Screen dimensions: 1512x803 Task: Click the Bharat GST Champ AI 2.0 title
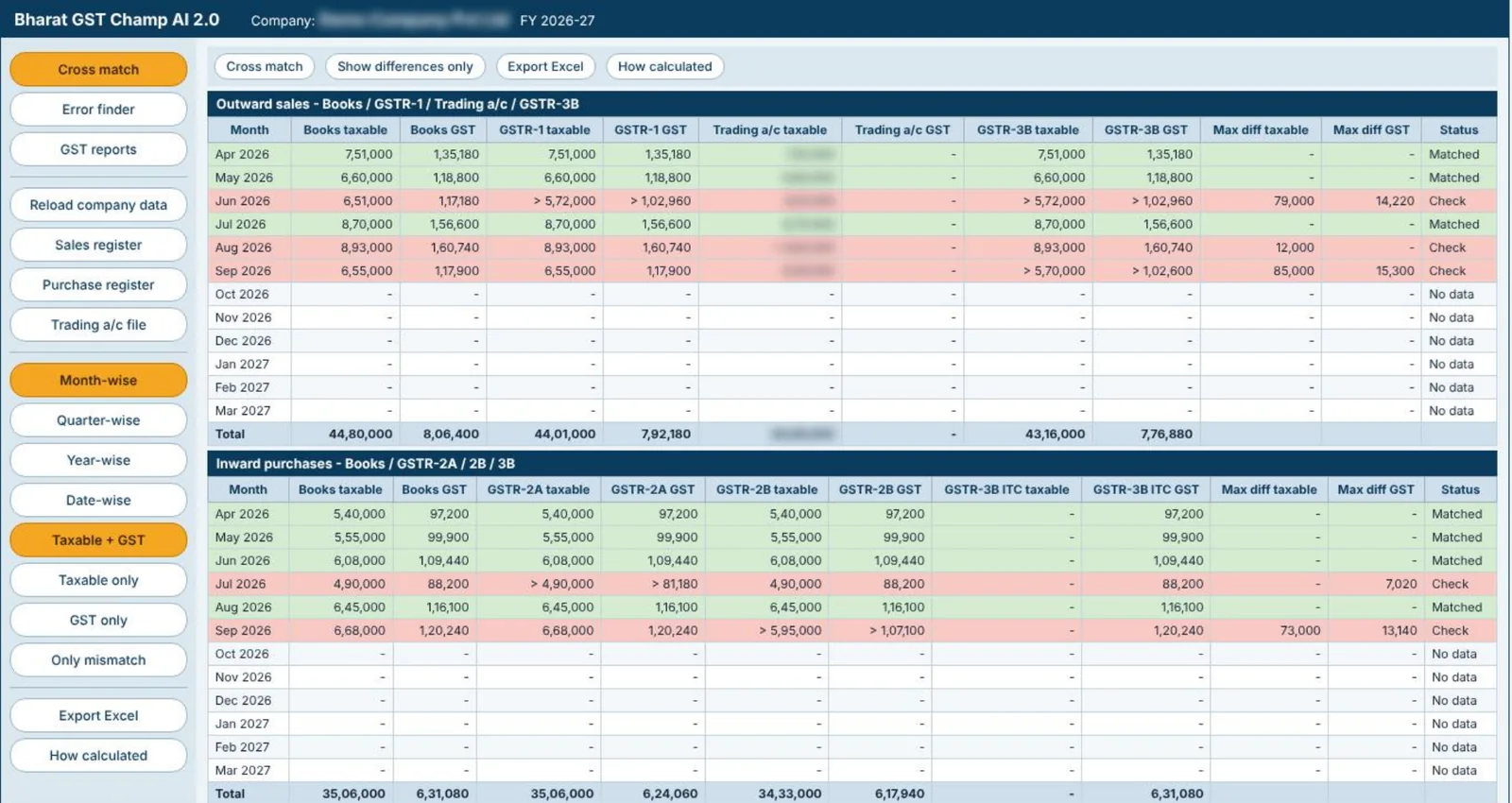[x=116, y=20]
